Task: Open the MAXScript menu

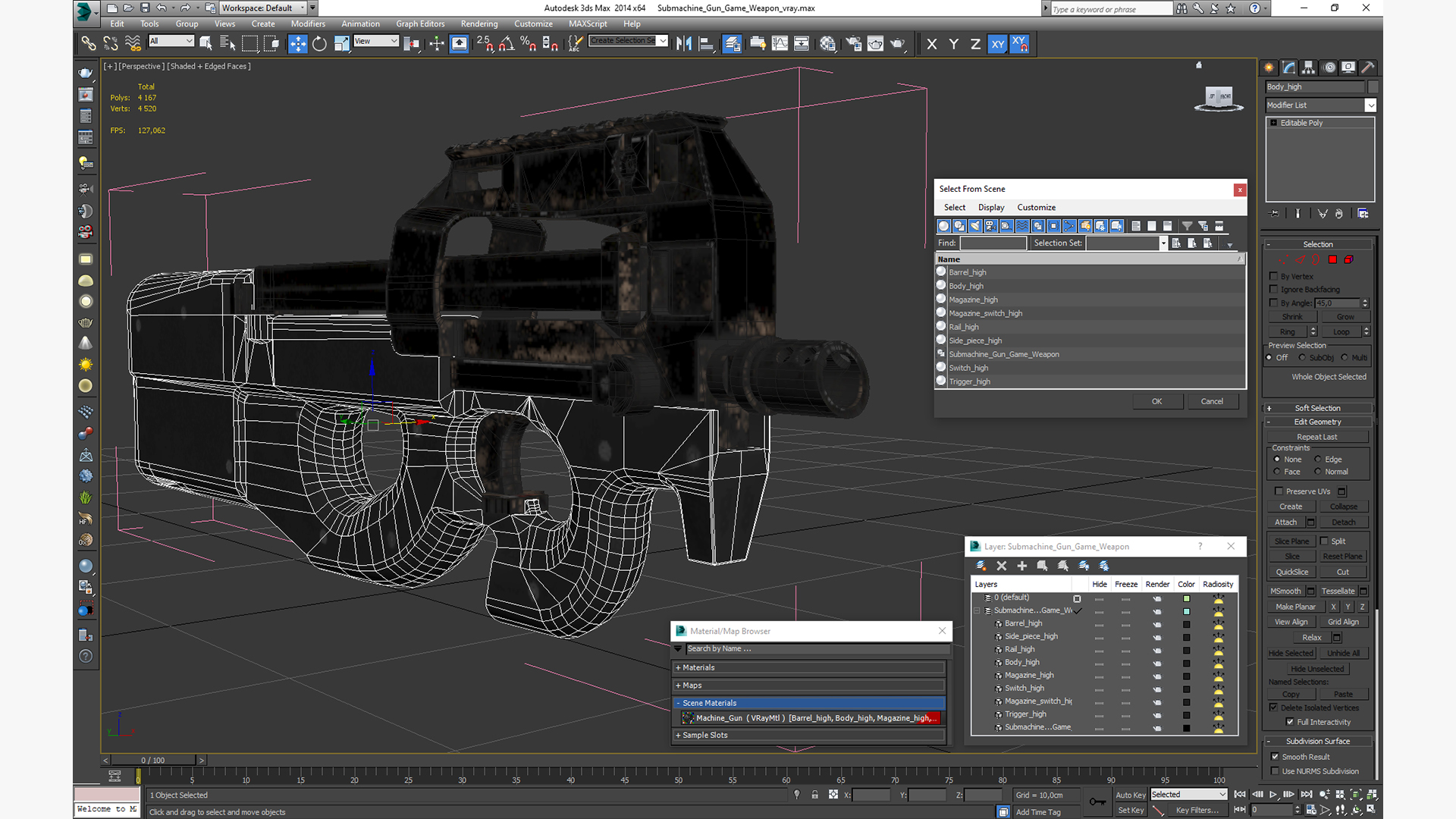Action: [x=588, y=24]
